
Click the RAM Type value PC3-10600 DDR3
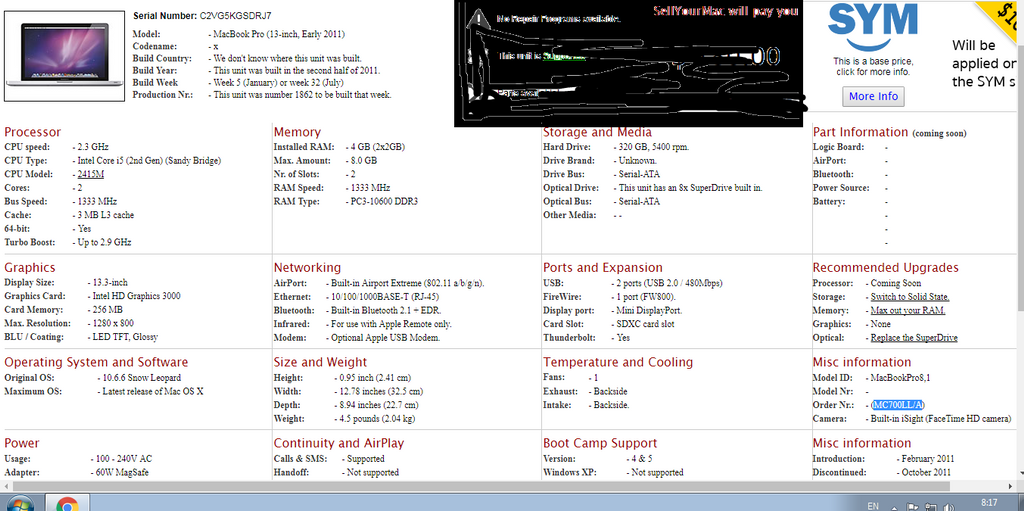[384, 201]
